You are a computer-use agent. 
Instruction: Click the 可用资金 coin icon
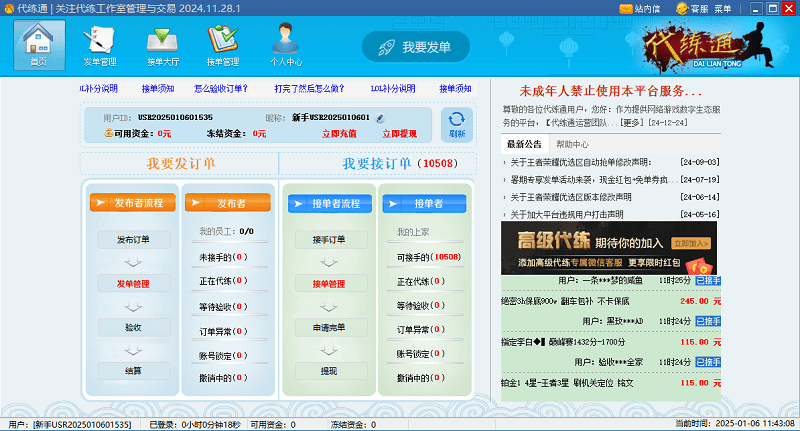click(x=108, y=133)
